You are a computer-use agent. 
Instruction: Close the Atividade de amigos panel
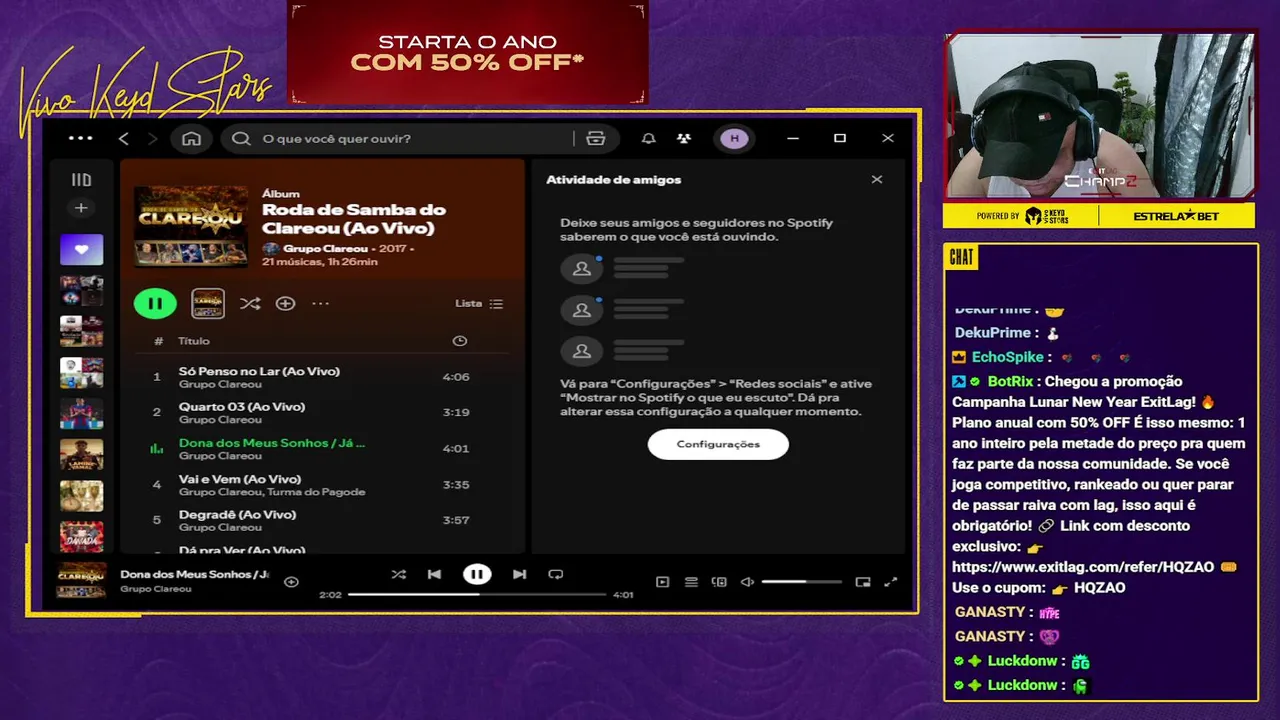point(877,180)
